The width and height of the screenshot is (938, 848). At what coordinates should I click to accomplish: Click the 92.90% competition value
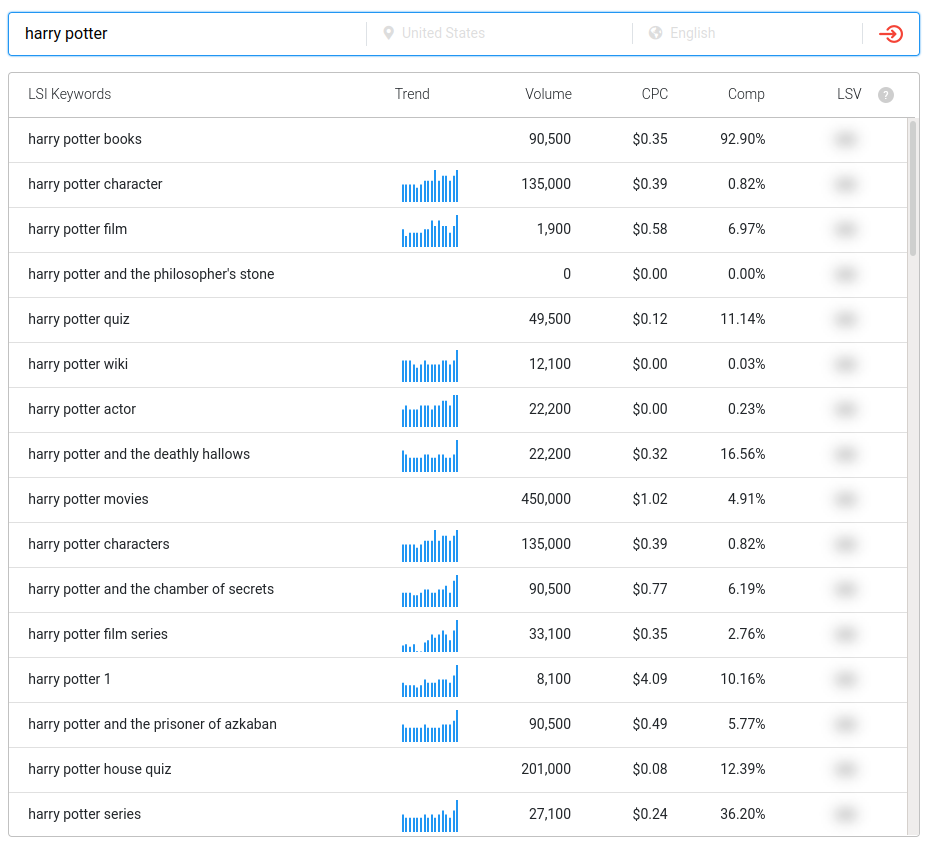[x=743, y=139]
